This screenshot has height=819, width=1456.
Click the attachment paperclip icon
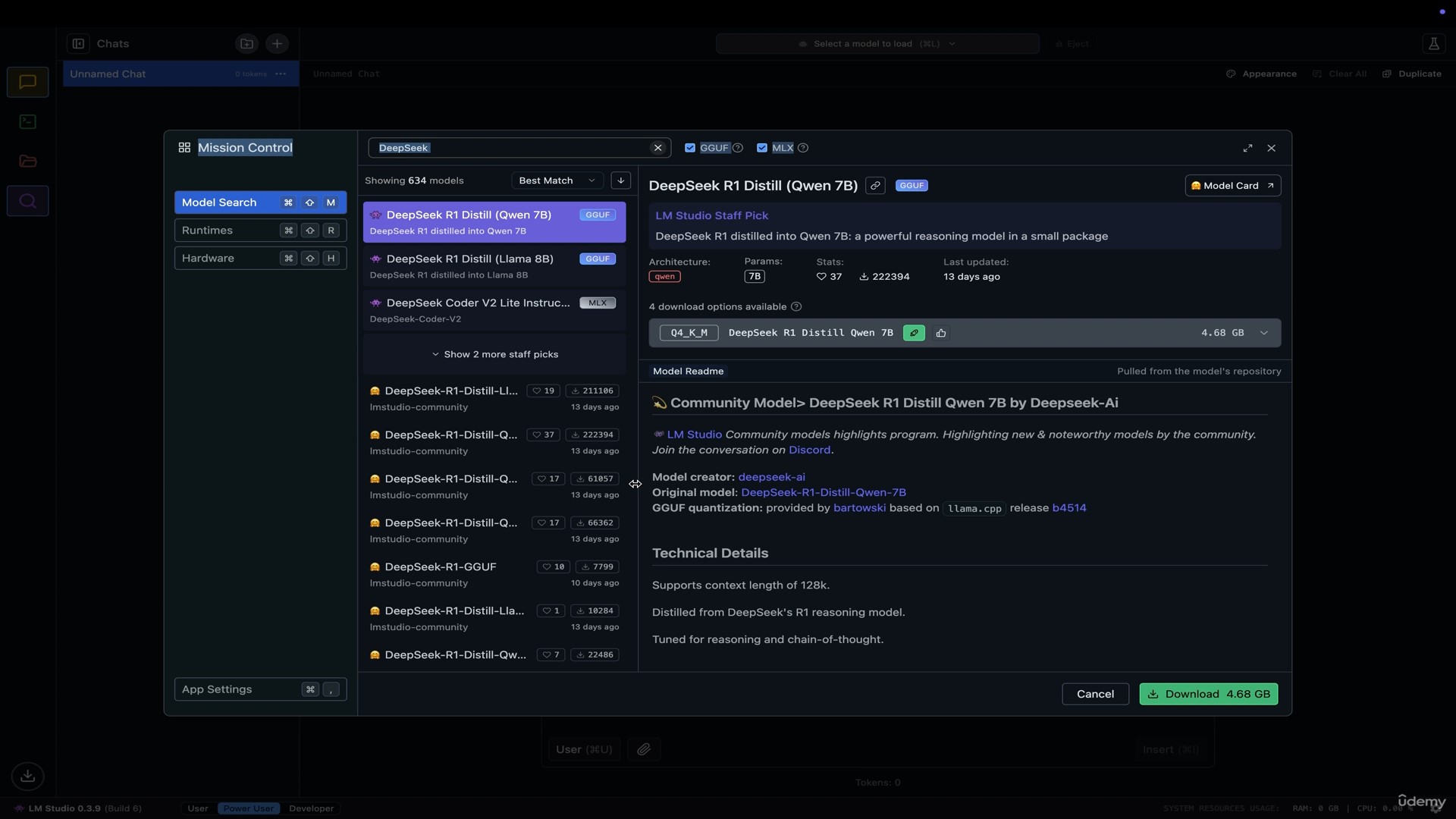pos(644,749)
